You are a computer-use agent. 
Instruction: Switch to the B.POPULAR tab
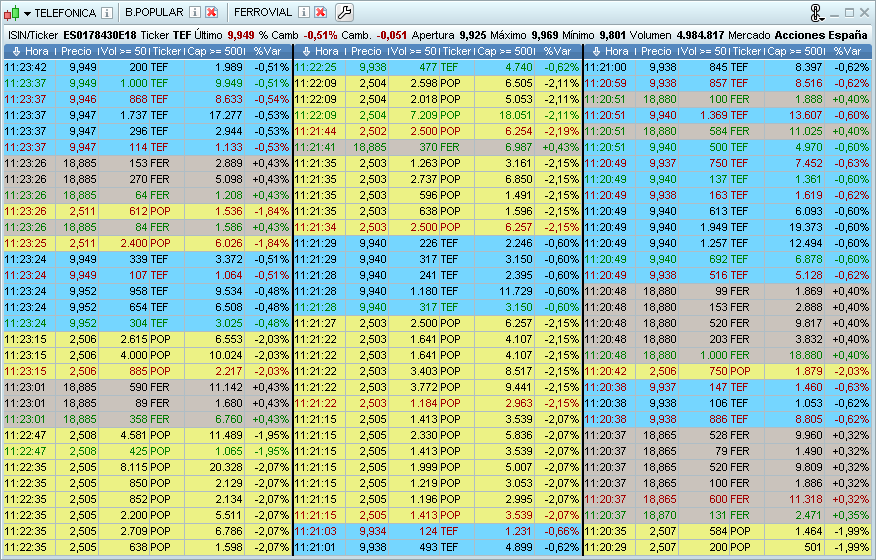(x=154, y=12)
